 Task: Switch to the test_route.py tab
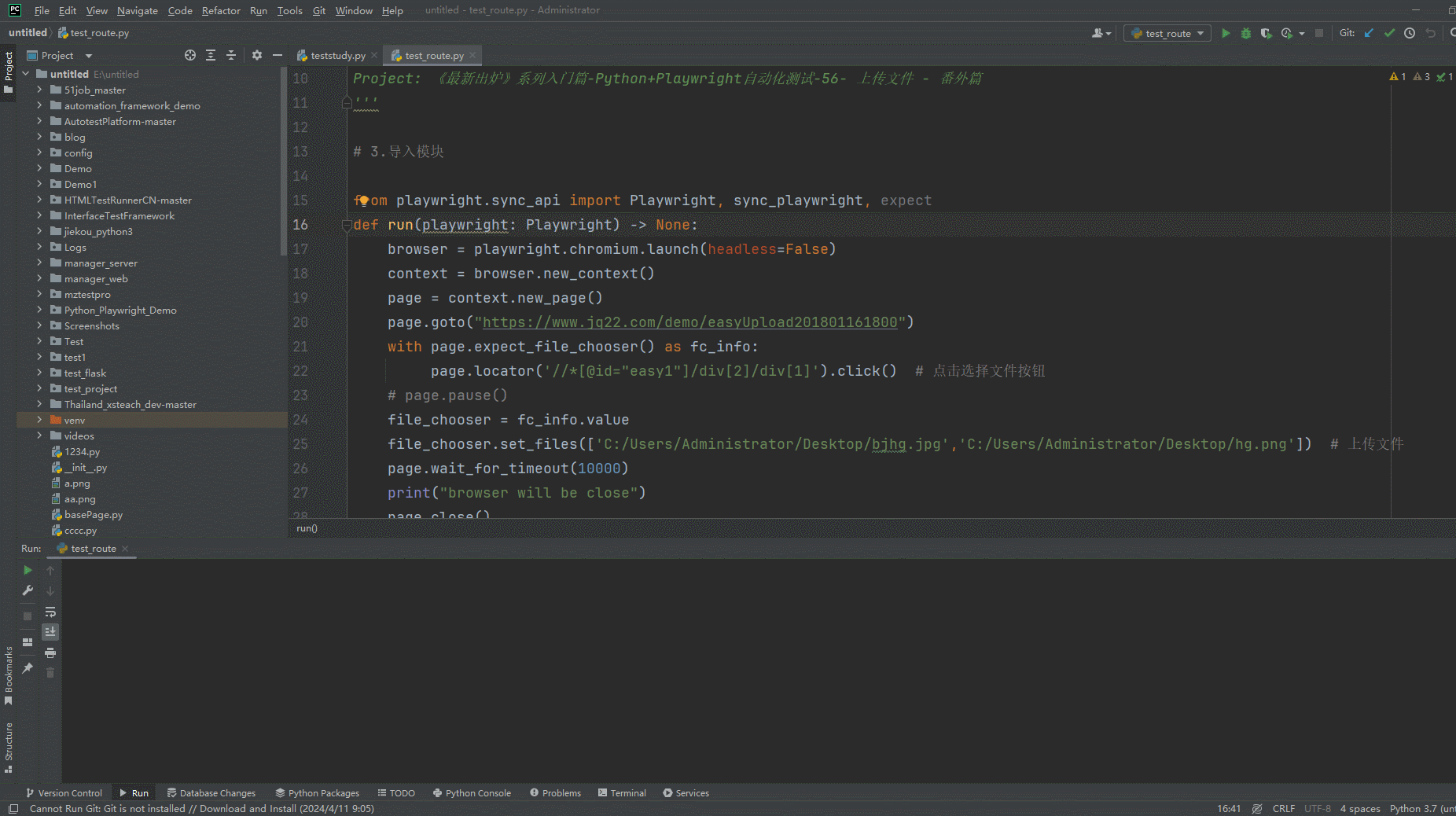coord(434,55)
